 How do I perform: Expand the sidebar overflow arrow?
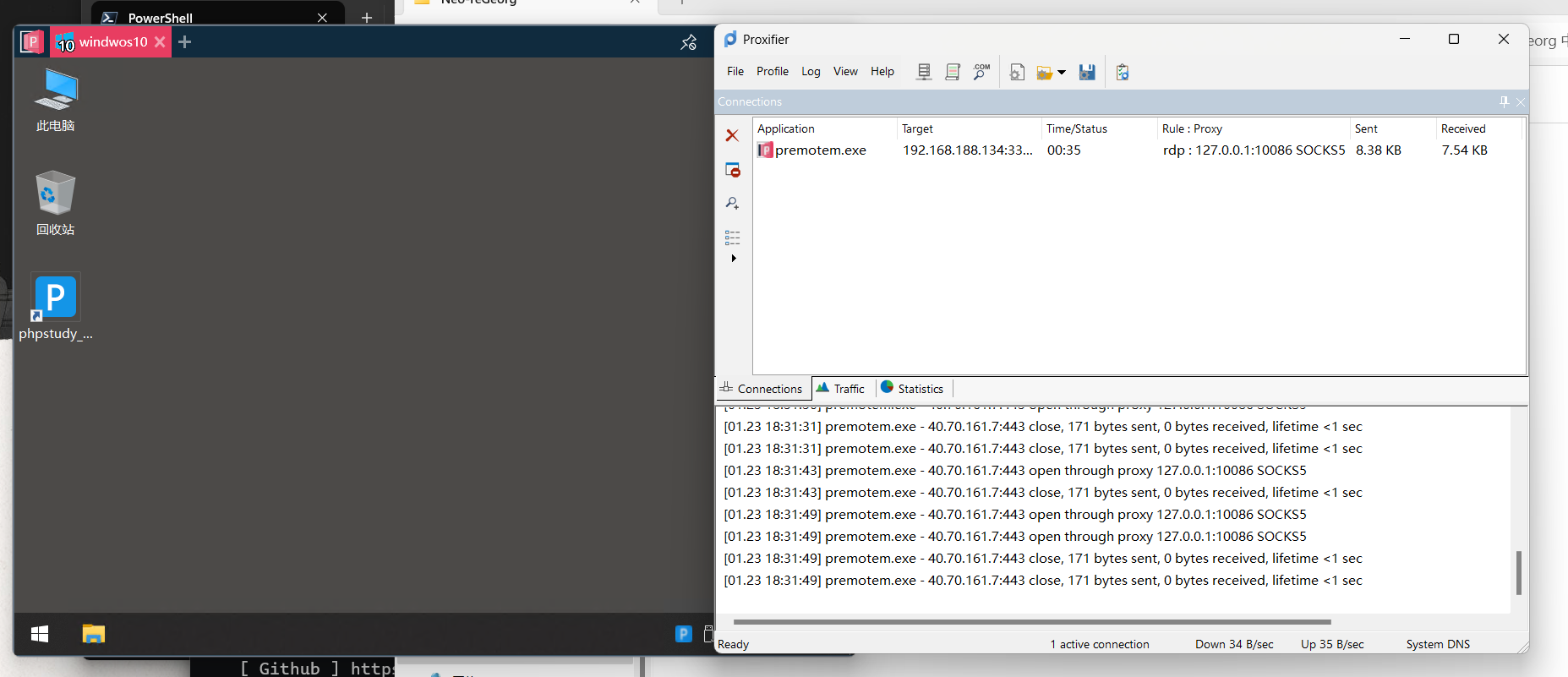coord(734,259)
